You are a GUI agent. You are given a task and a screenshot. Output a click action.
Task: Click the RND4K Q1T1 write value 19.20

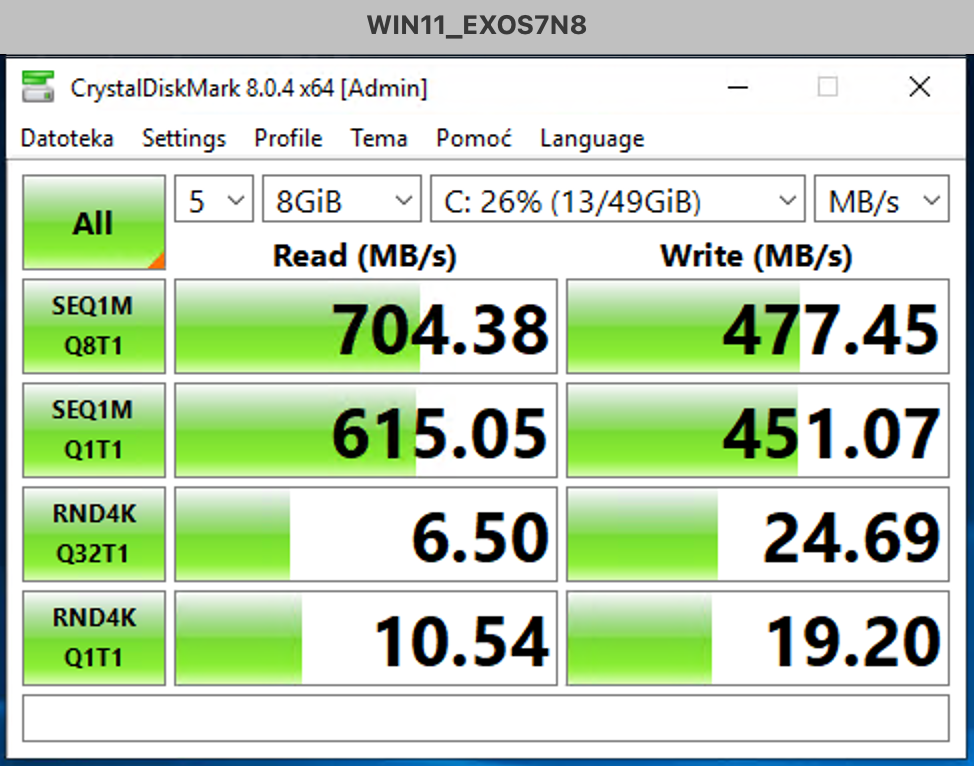click(x=758, y=638)
